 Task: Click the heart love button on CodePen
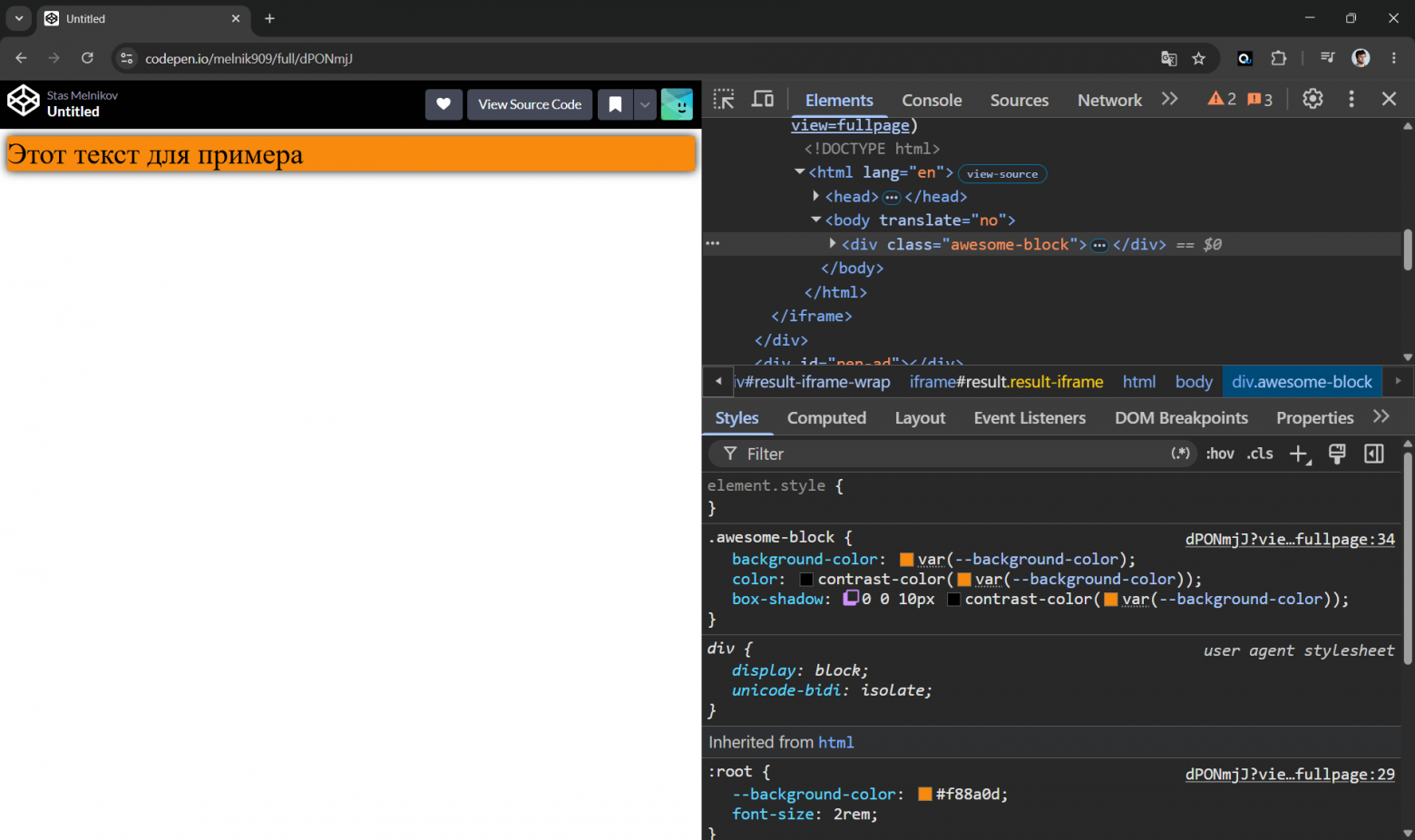click(x=444, y=104)
